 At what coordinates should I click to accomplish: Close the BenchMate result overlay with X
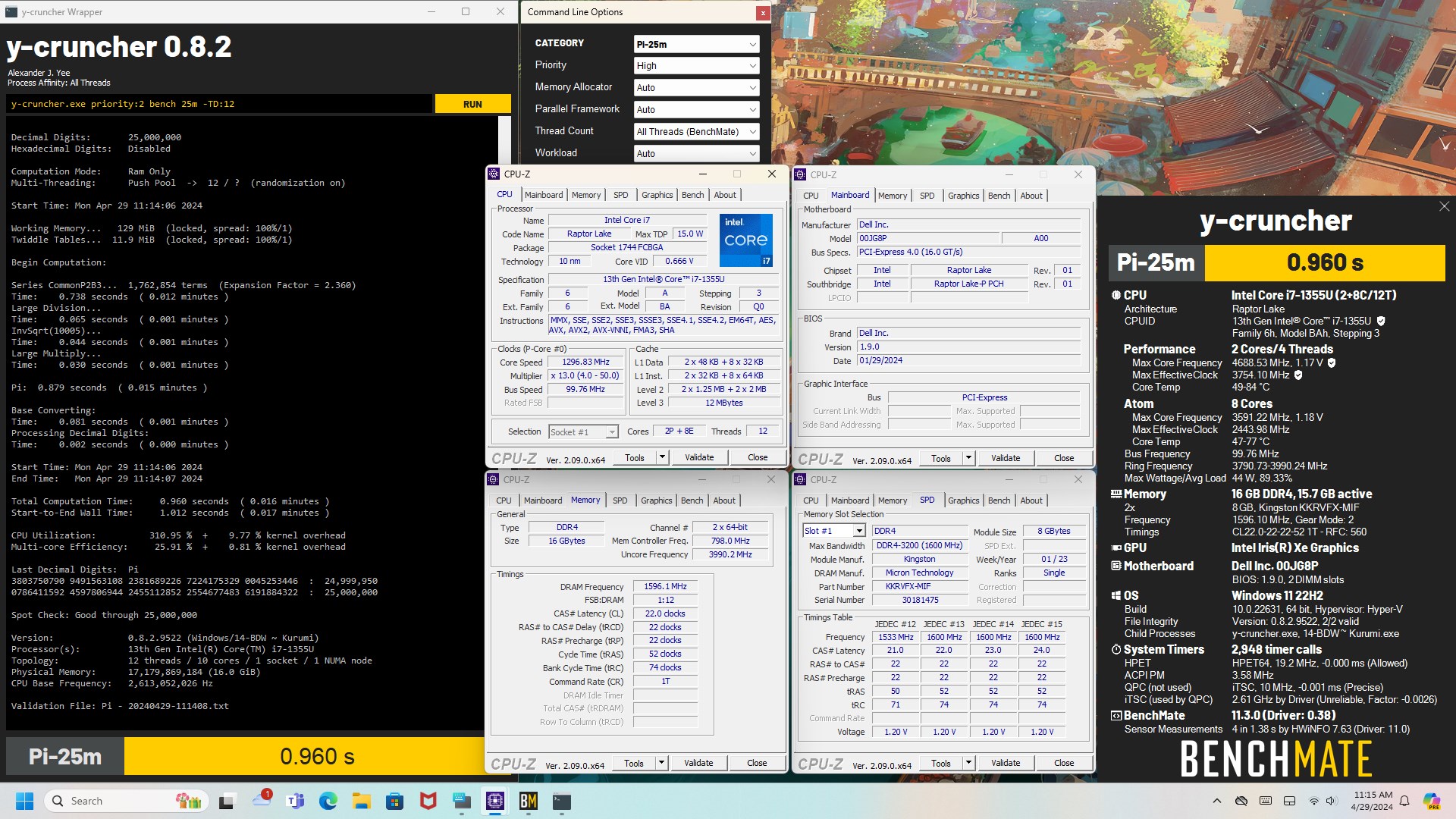(1444, 206)
